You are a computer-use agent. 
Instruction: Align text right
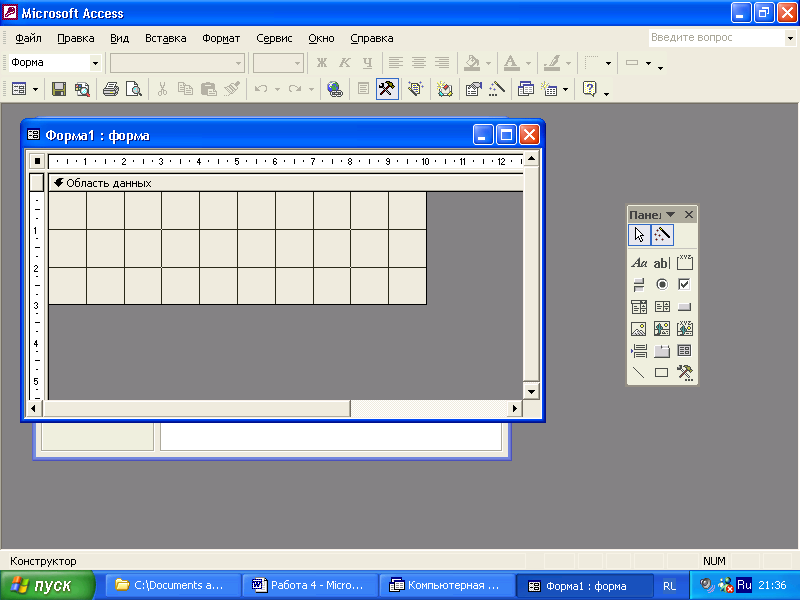point(442,63)
